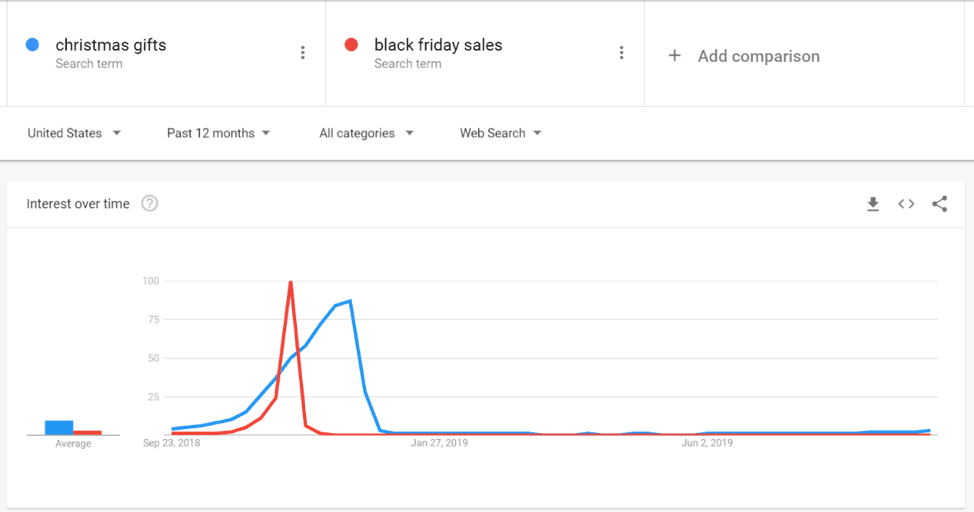Click the red peak at 100 on the chart
This screenshot has width=974, height=512.
click(290, 283)
